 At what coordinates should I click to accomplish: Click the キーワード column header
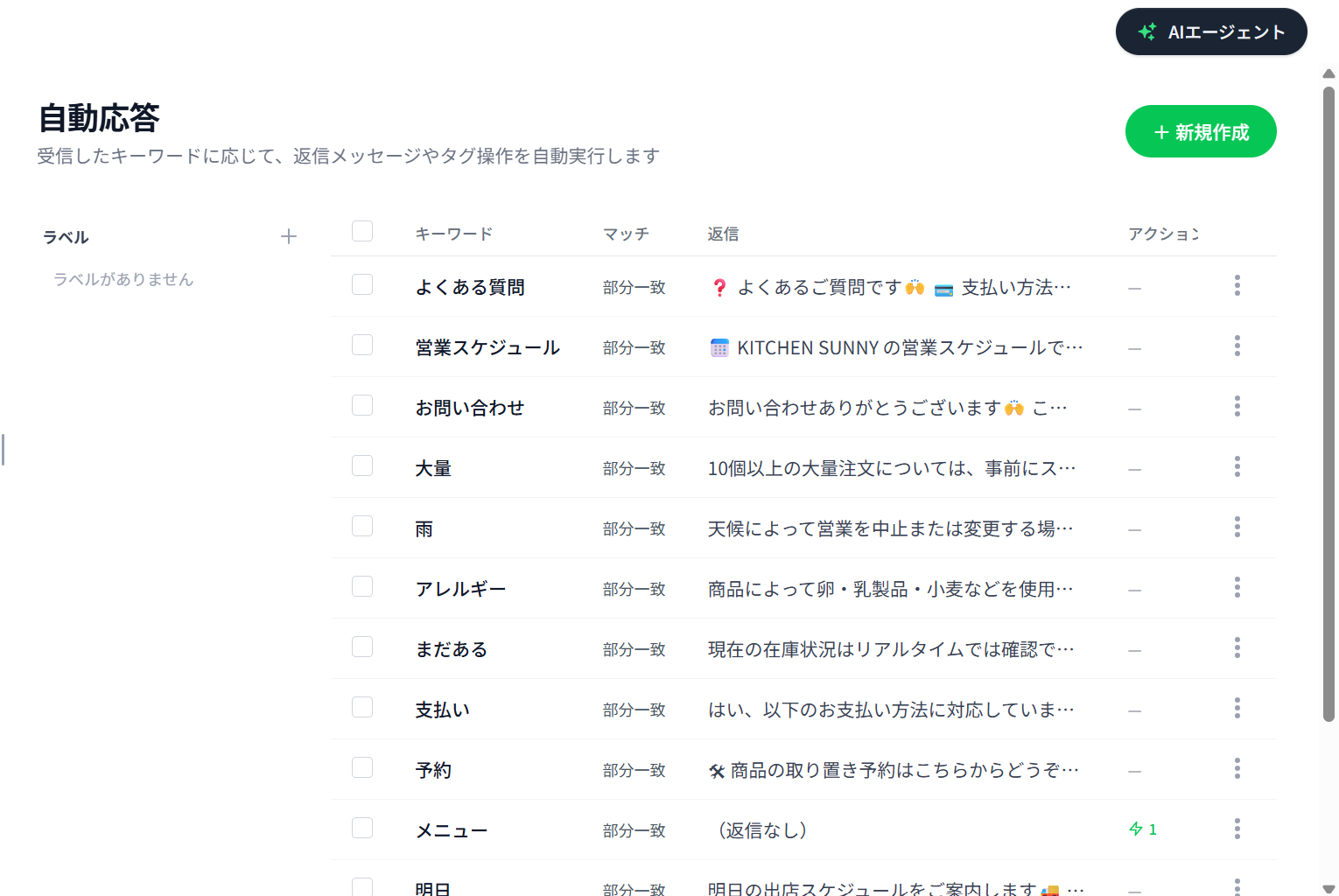click(x=453, y=234)
